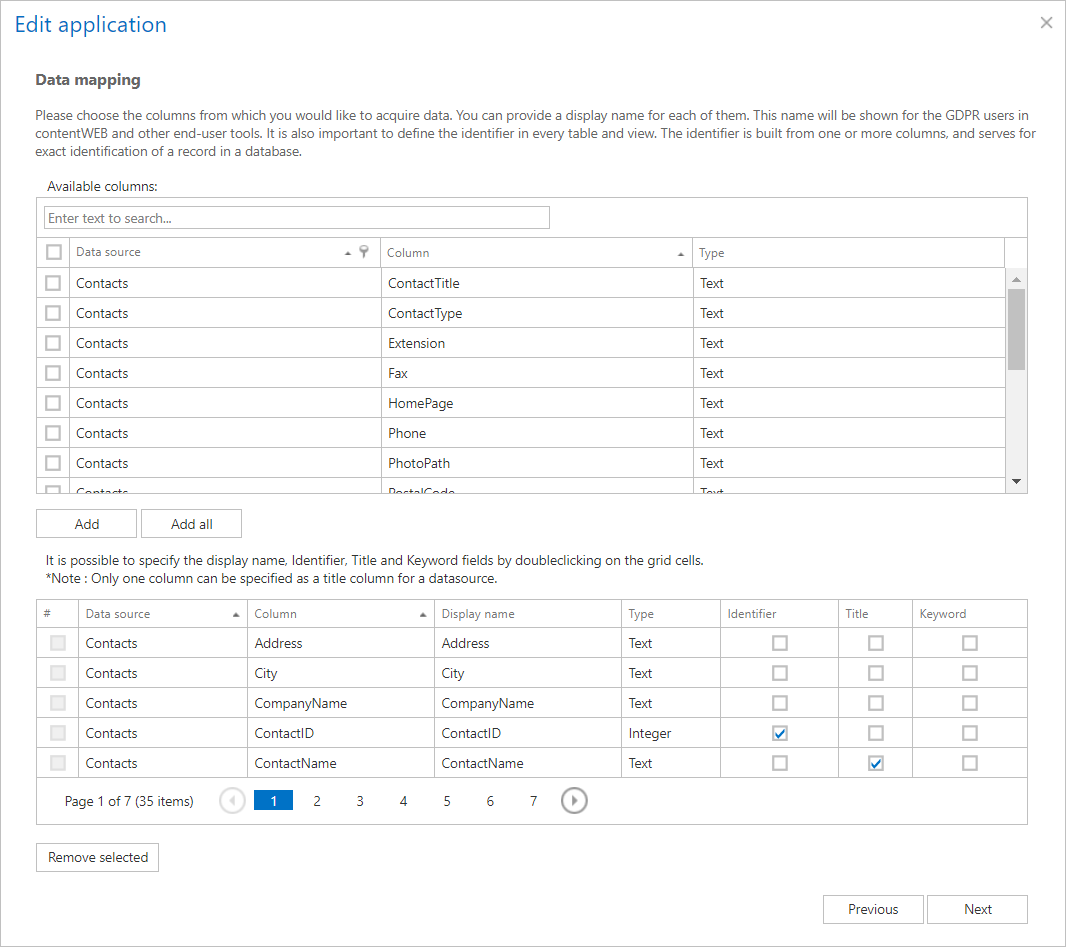Sort available columns by Column header arrow
This screenshot has height=947, width=1066.
click(x=682, y=253)
